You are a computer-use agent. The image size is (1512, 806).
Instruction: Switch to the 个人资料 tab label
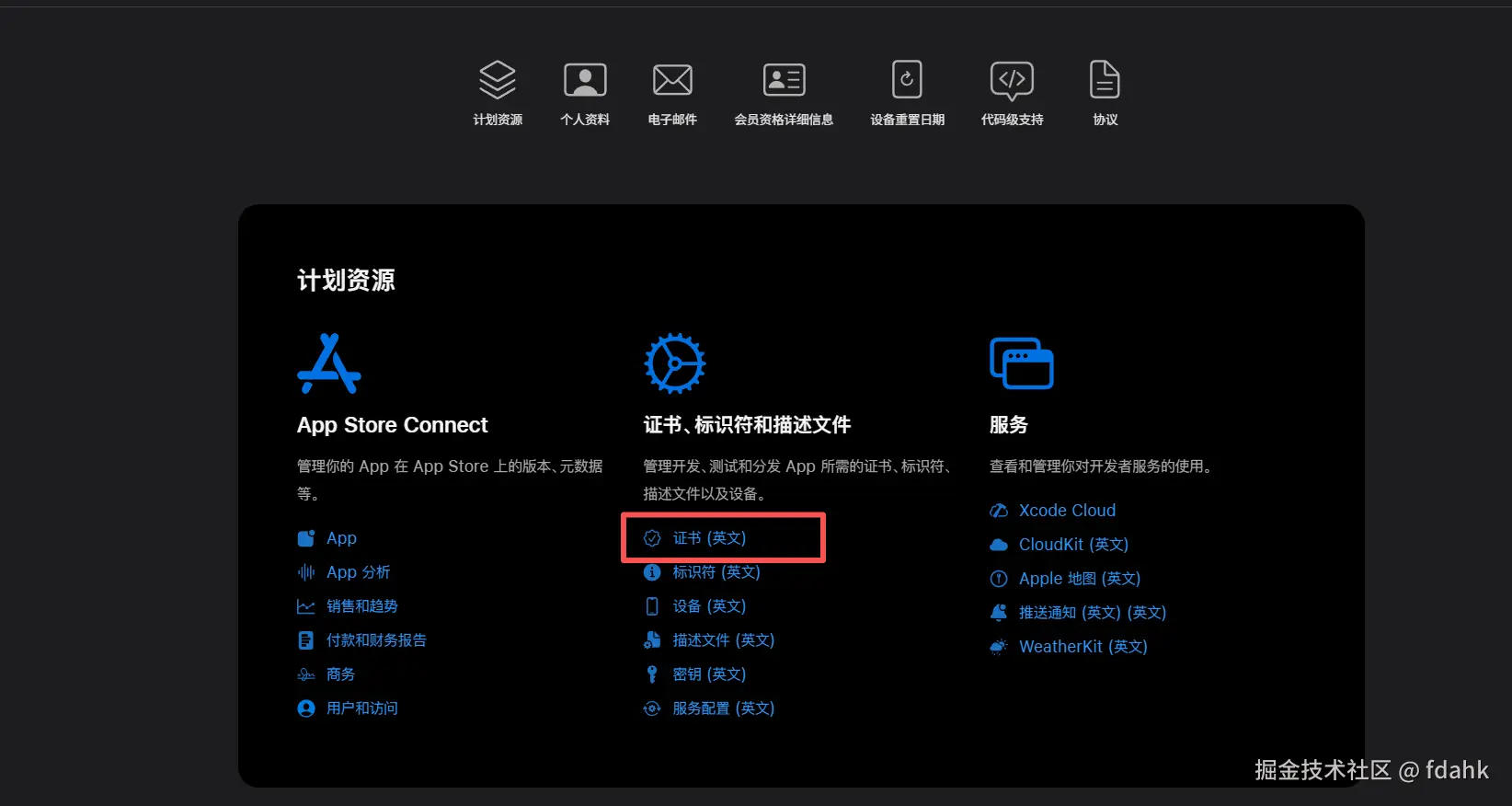[x=585, y=120]
